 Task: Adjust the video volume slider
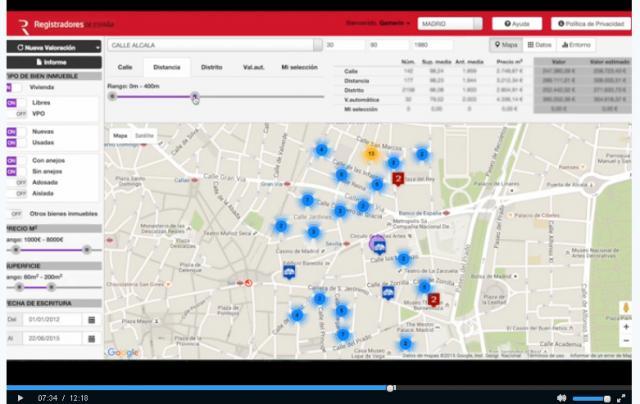(591, 398)
